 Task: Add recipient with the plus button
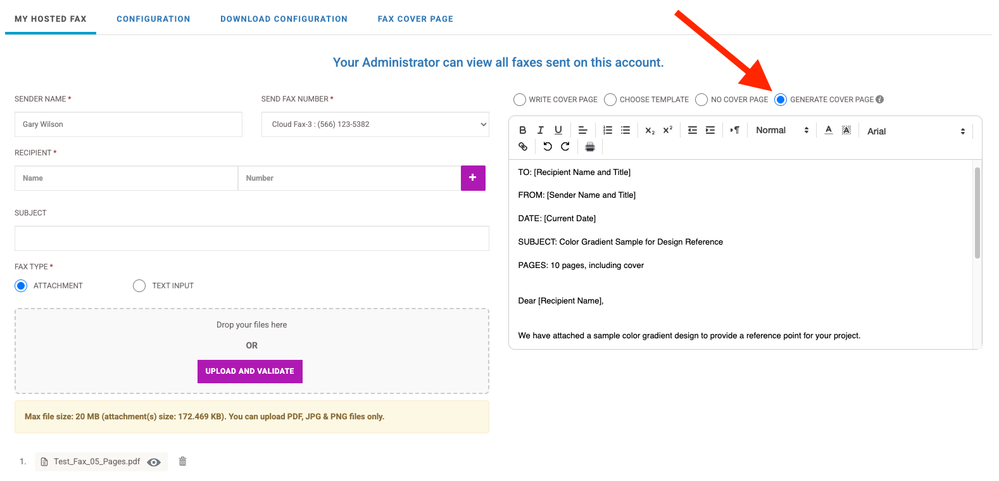pyautogui.click(x=473, y=178)
